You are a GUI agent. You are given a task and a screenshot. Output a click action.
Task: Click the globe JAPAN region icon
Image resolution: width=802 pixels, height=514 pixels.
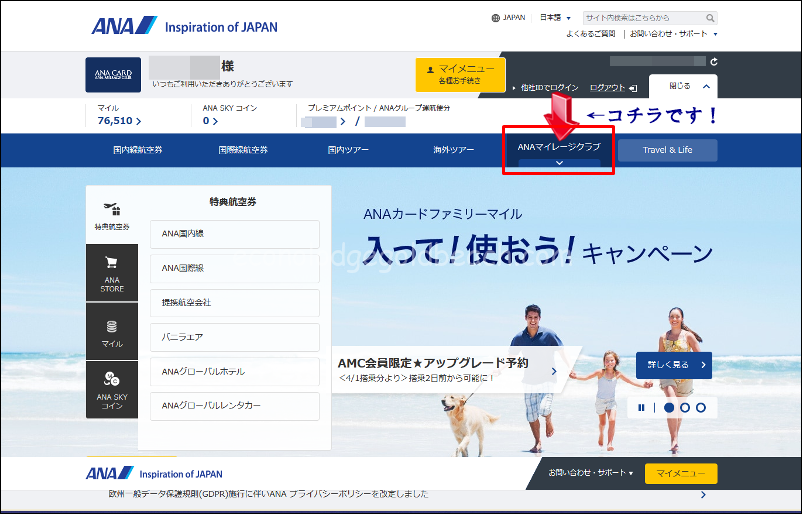(495, 18)
